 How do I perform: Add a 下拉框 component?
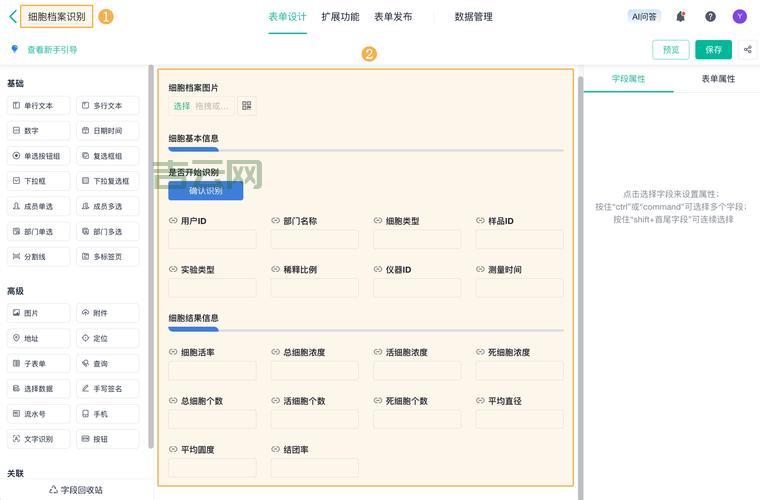pyautogui.click(x=38, y=181)
